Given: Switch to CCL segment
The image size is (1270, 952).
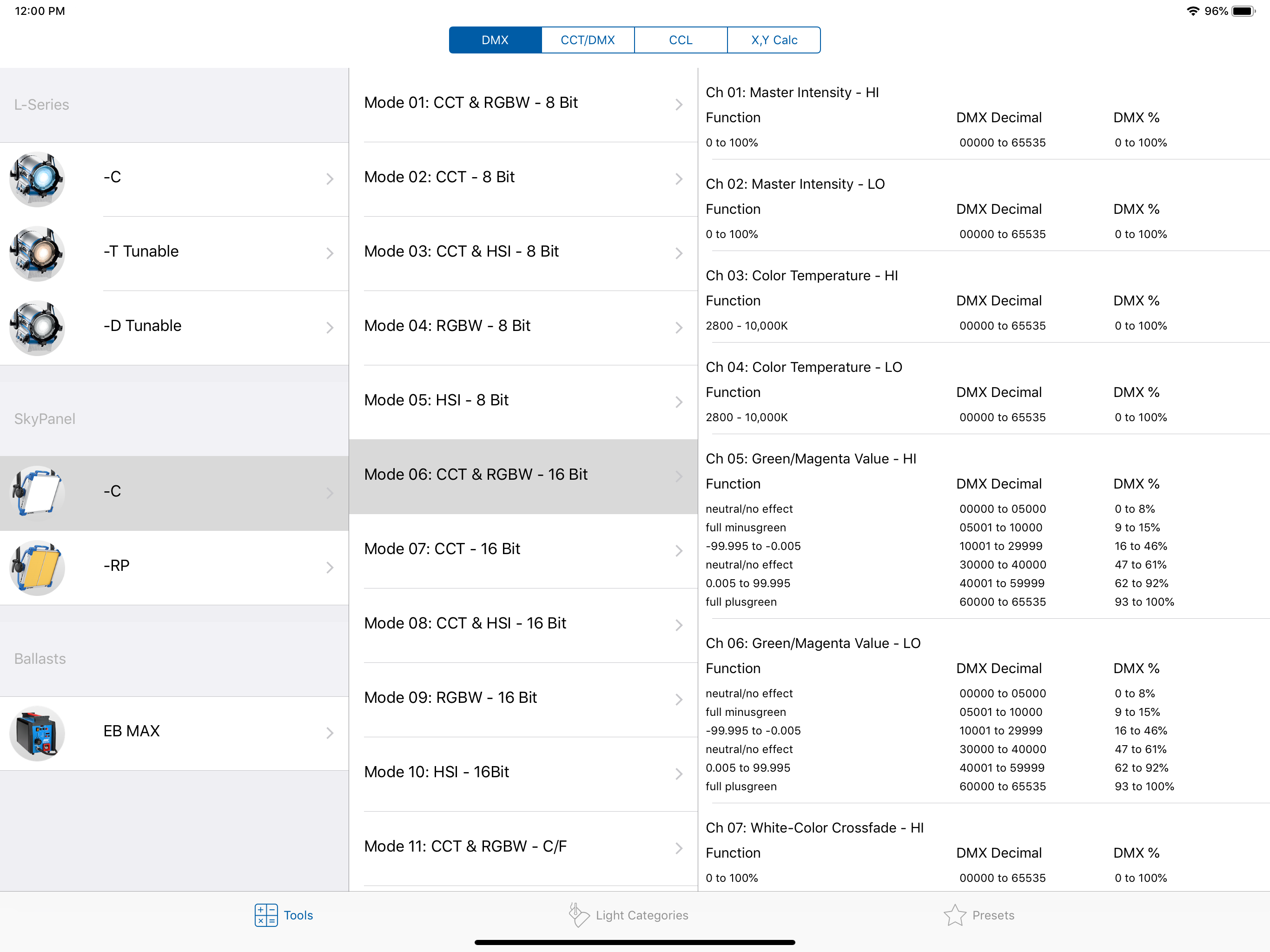Looking at the screenshot, I should (681, 40).
